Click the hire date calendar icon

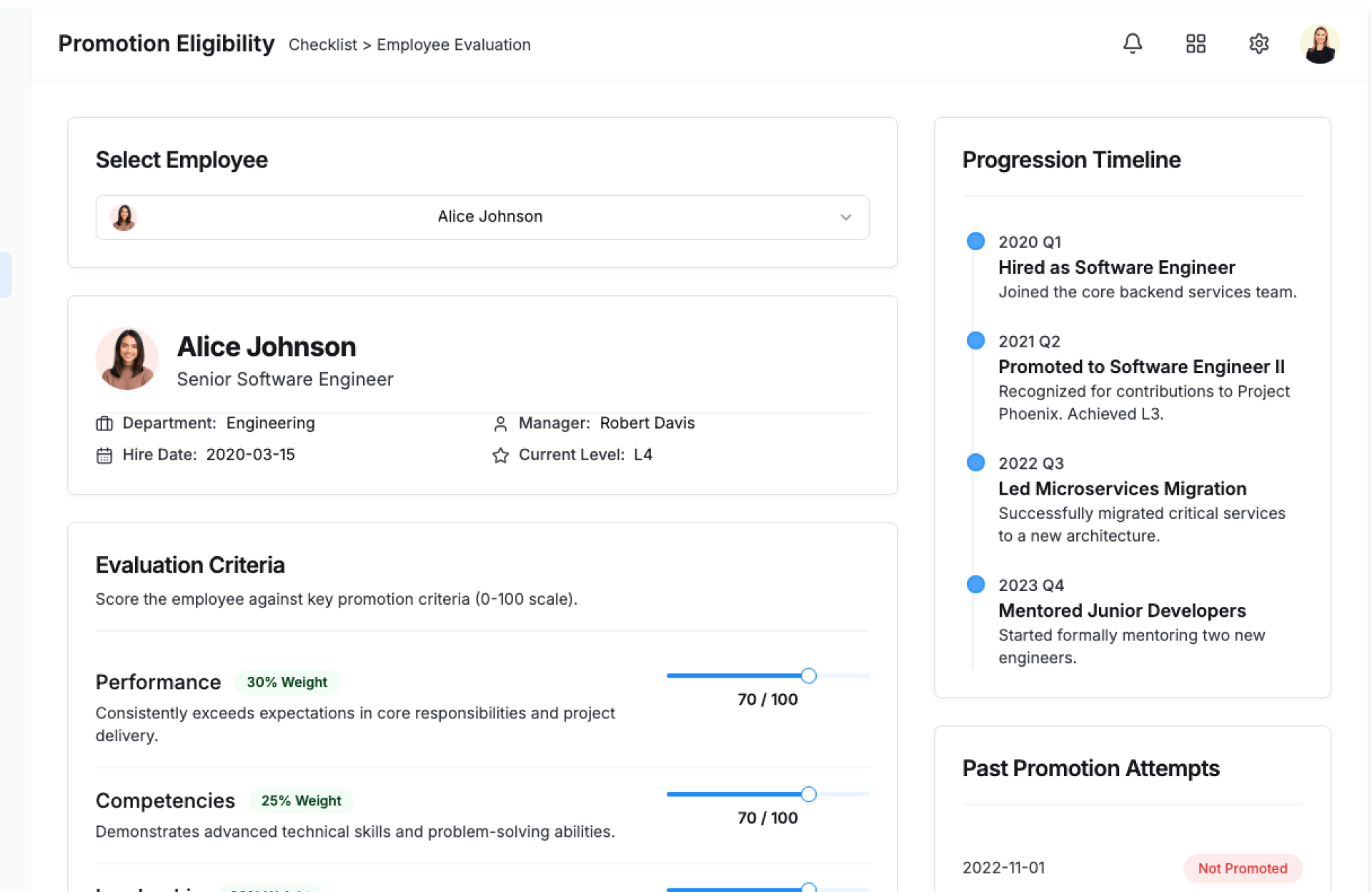point(104,455)
